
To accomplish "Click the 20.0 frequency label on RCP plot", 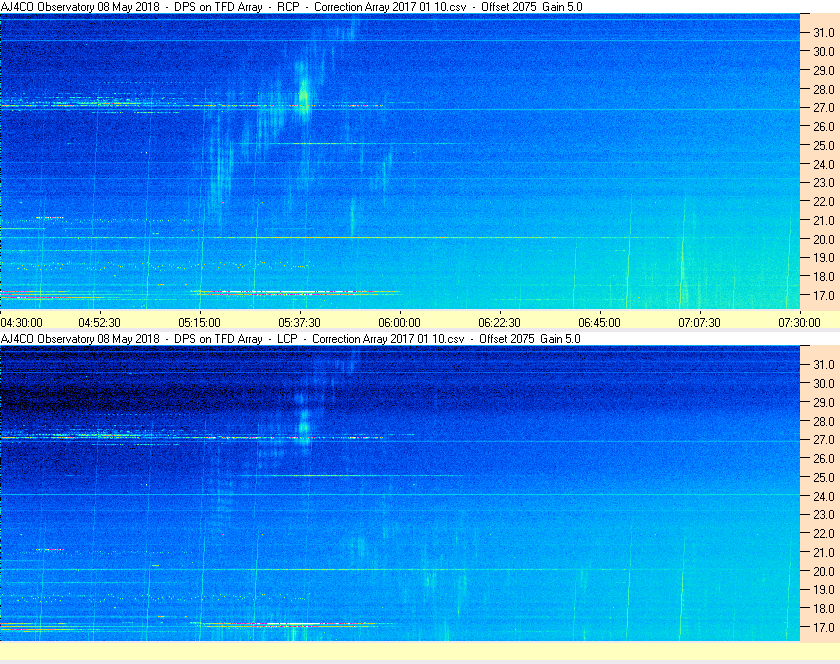I will tap(824, 239).
